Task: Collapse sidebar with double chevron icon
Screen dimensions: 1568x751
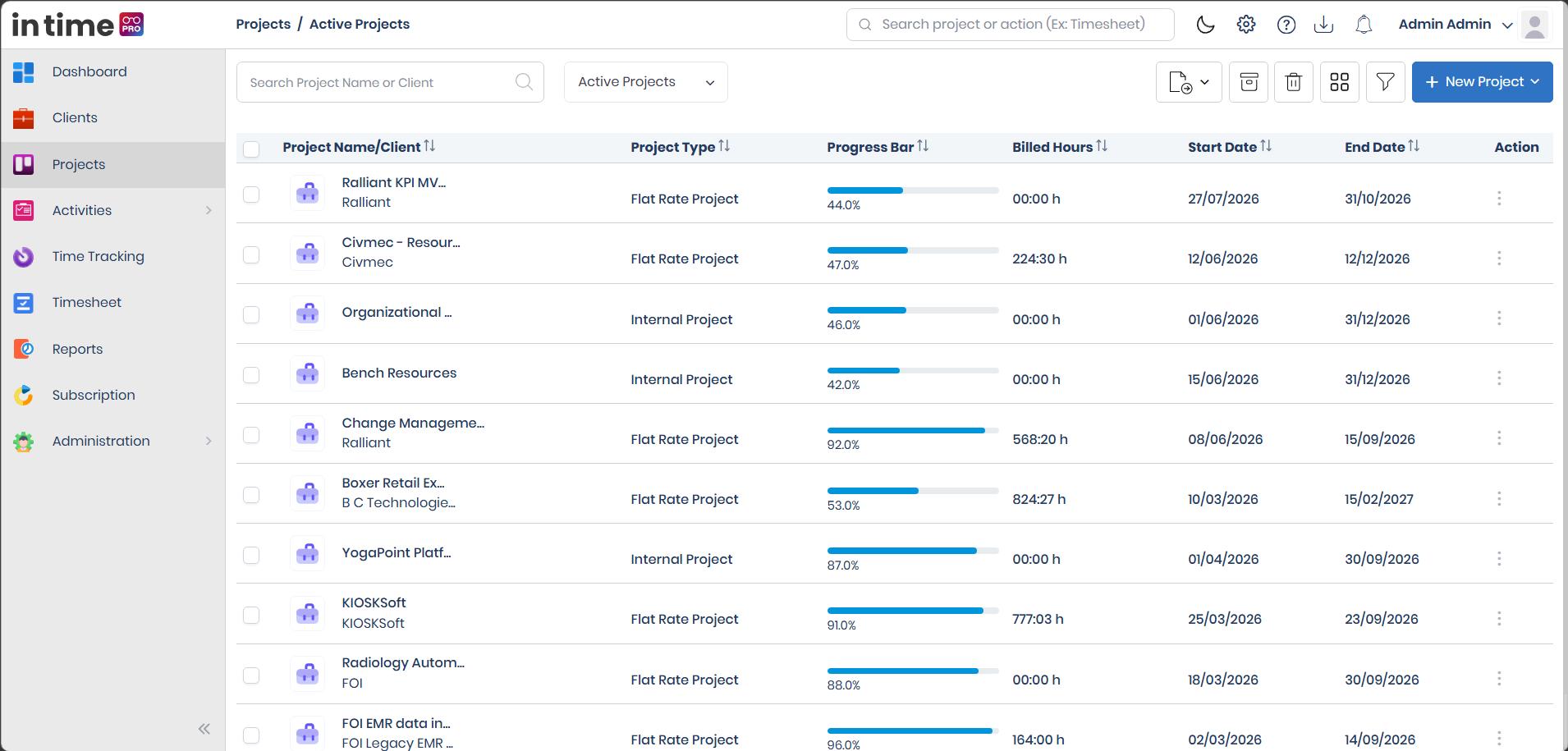Action: tap(204, 729)
